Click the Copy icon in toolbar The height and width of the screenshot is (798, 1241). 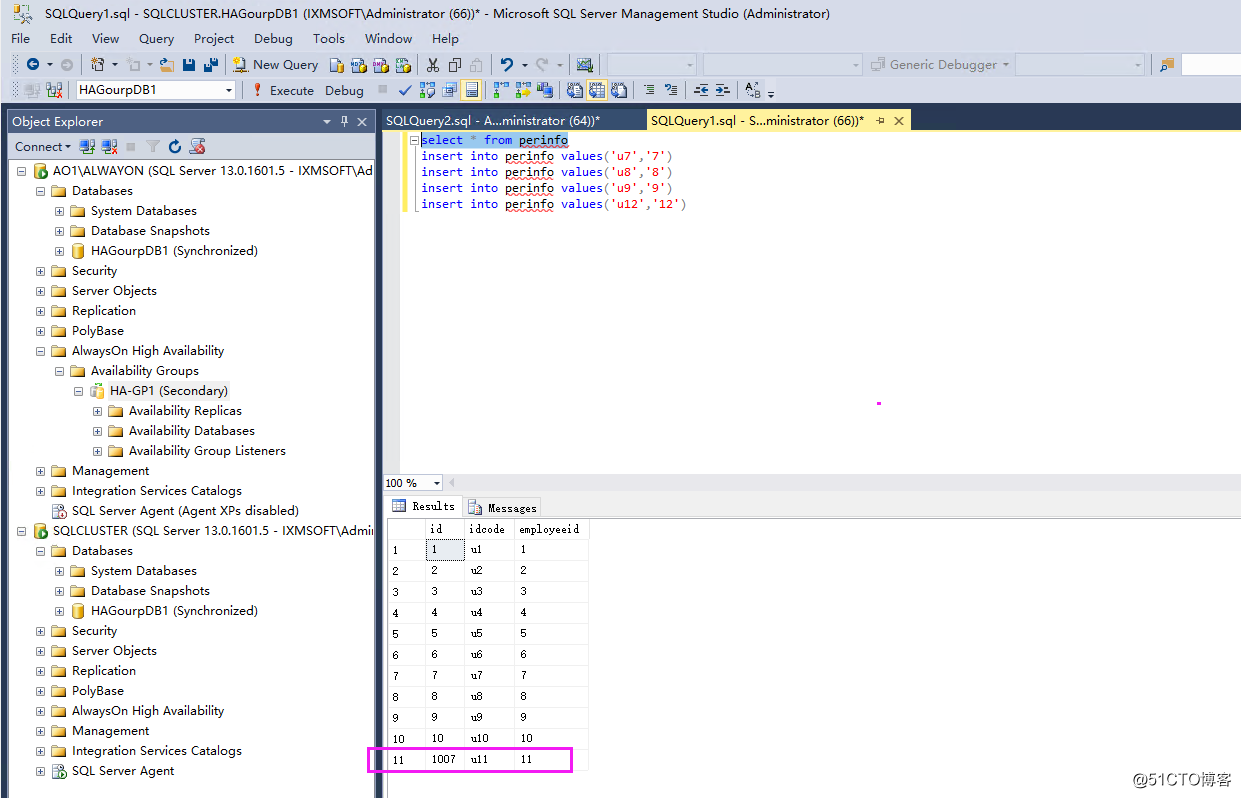[x=455, y=65]
